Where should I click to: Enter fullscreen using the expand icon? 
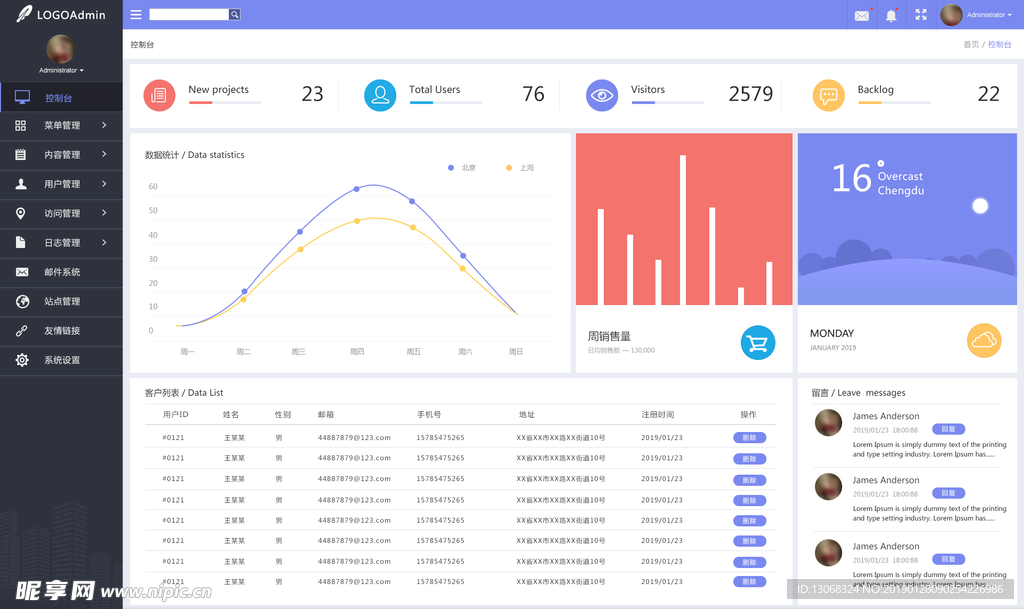919,14
